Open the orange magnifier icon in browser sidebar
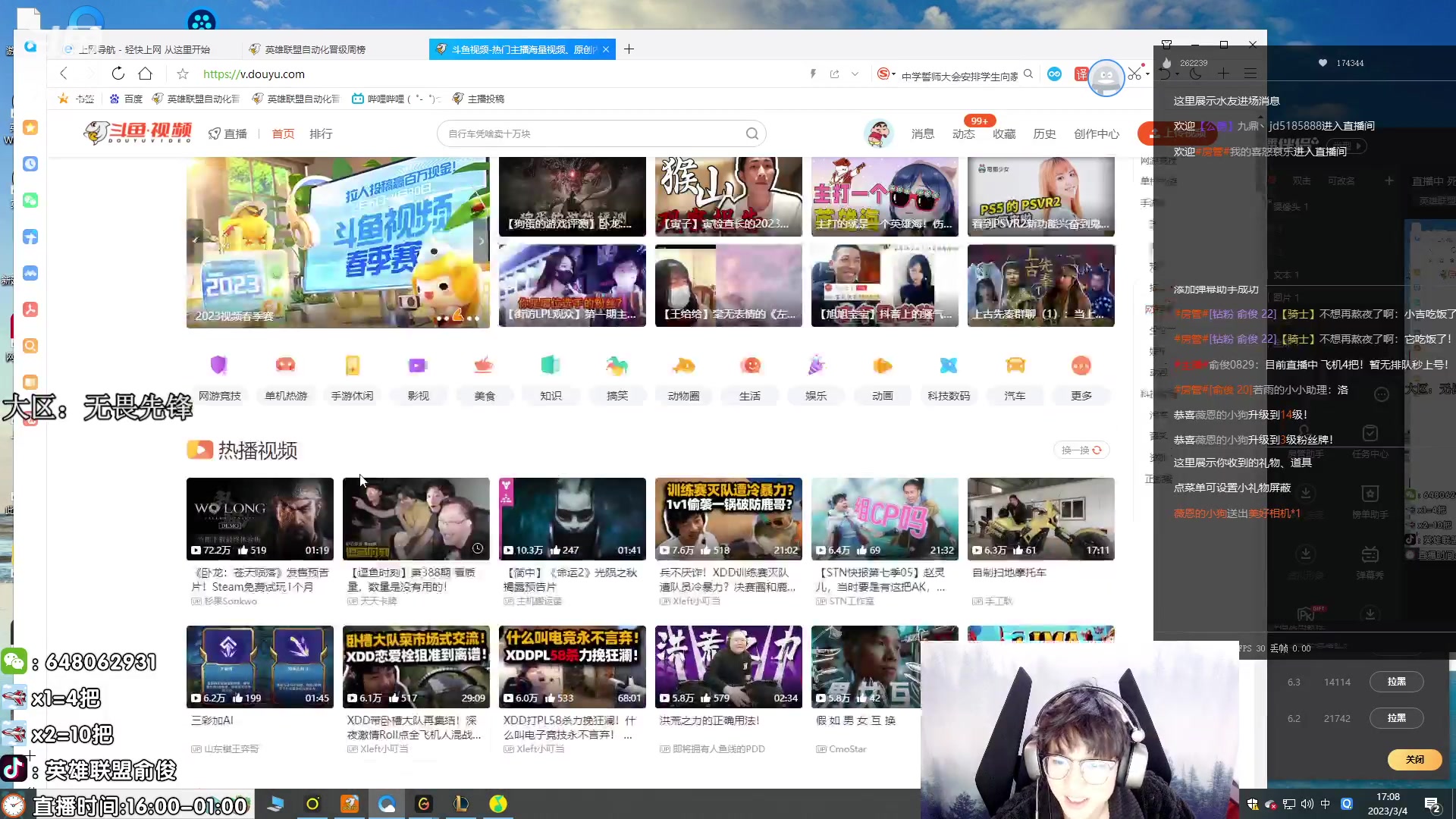 (30, 346)
